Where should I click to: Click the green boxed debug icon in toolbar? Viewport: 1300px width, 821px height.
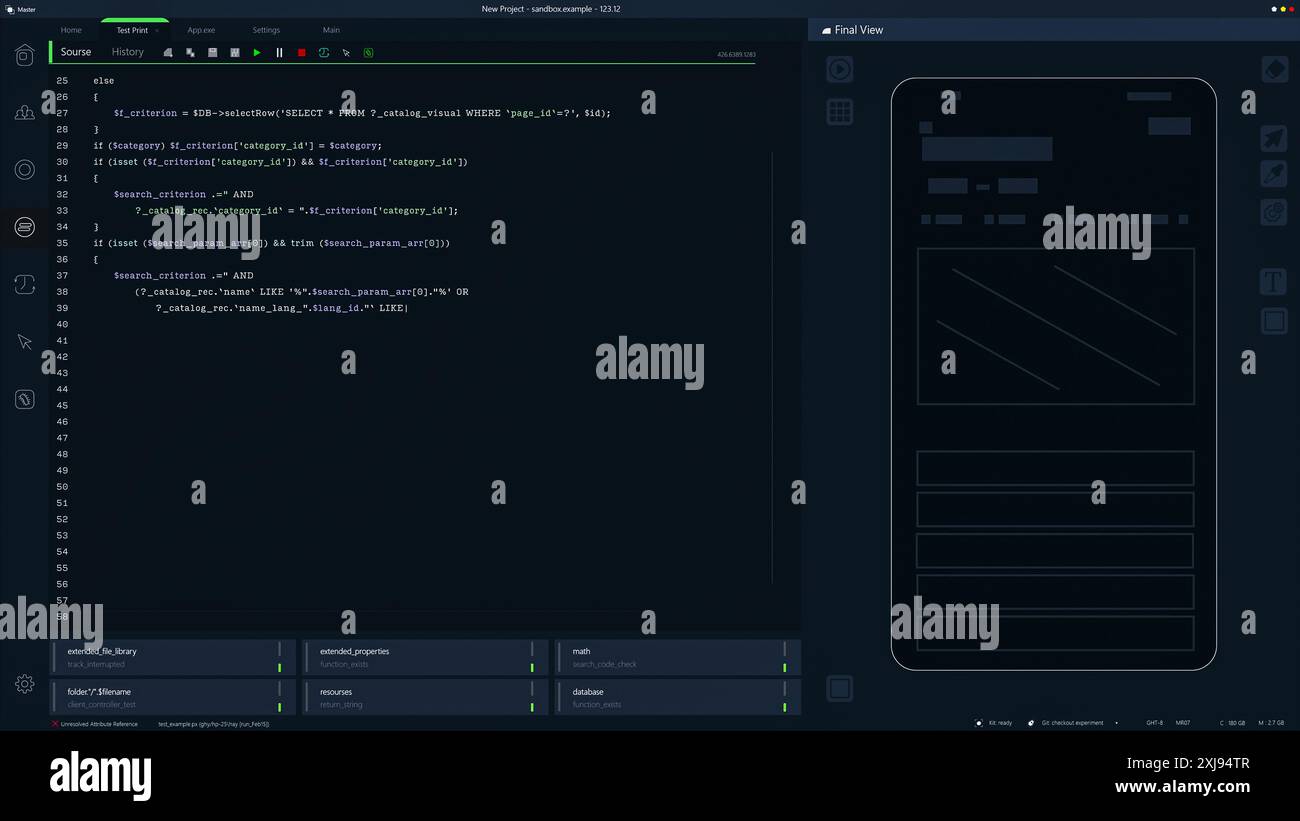[368, 52]
